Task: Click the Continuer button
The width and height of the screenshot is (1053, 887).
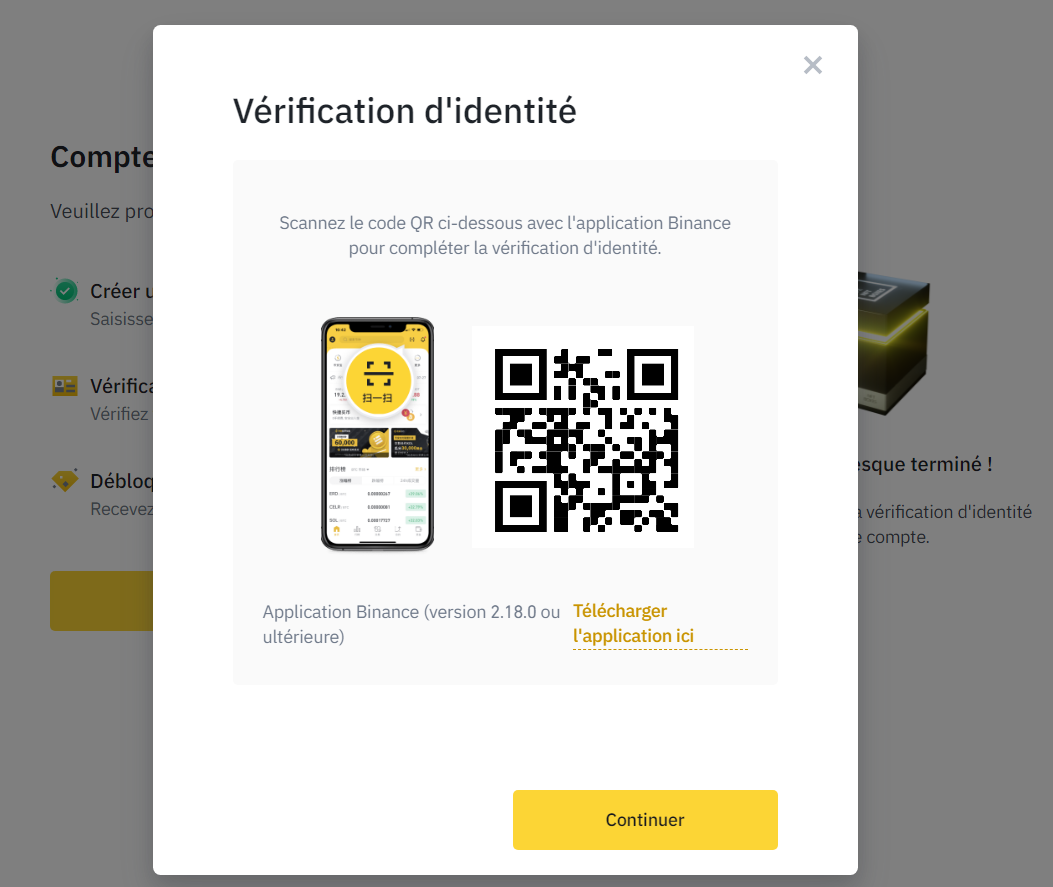Action: pyautogui.click(x=645, y=819)
